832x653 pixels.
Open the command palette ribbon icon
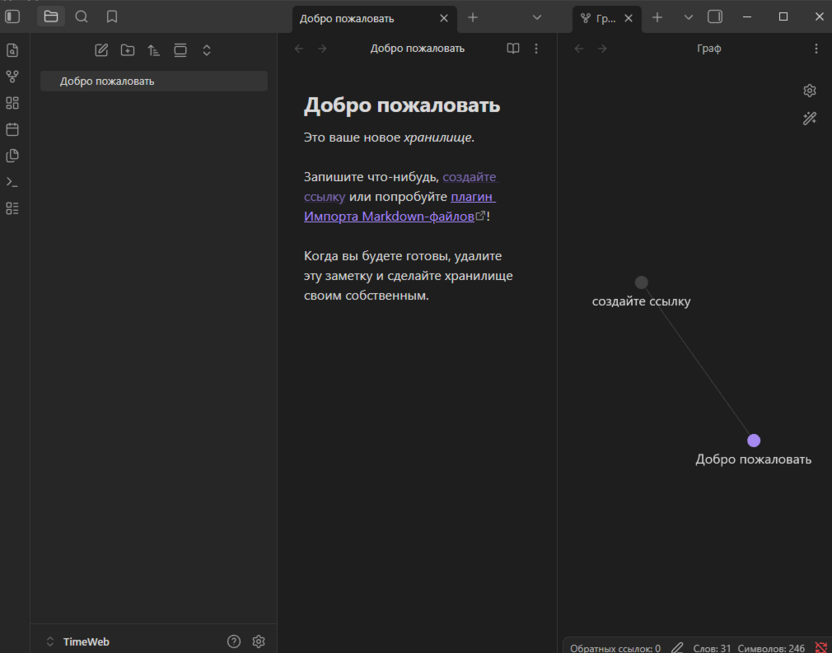click(12, 182)
